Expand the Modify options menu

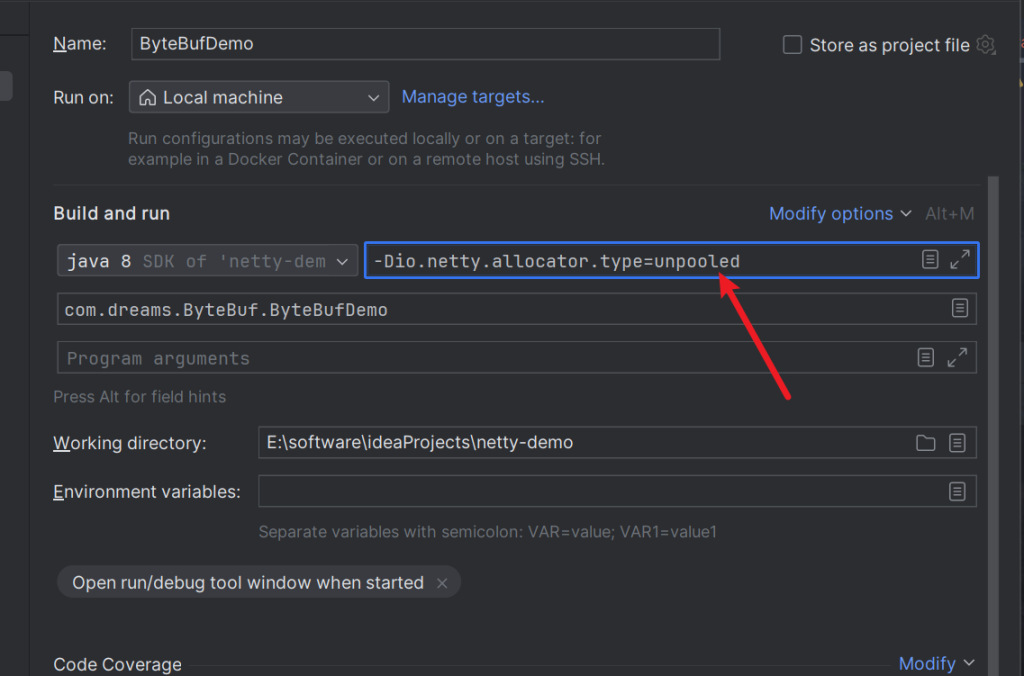point(840,213)
